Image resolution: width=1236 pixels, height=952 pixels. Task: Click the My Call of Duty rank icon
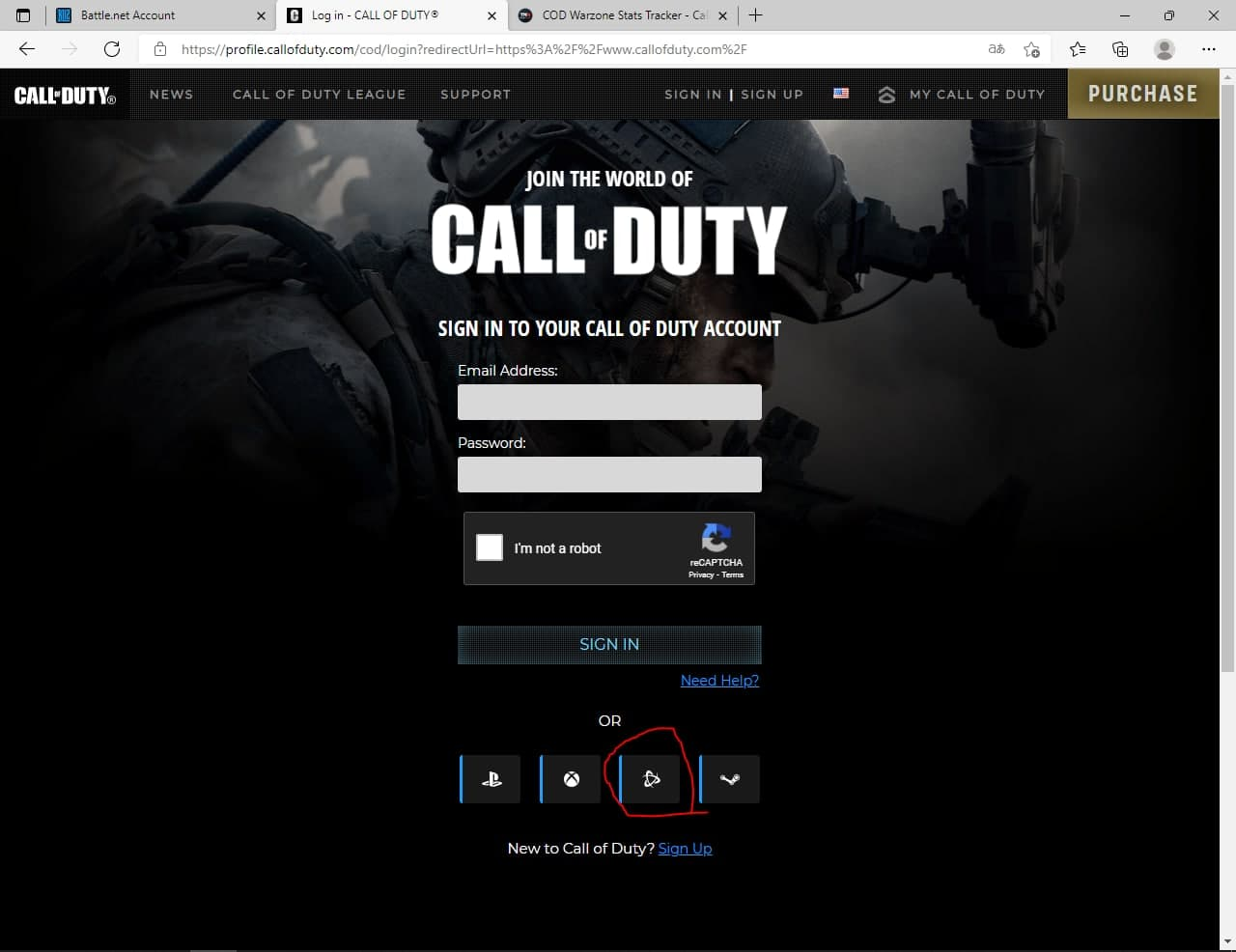886,95
